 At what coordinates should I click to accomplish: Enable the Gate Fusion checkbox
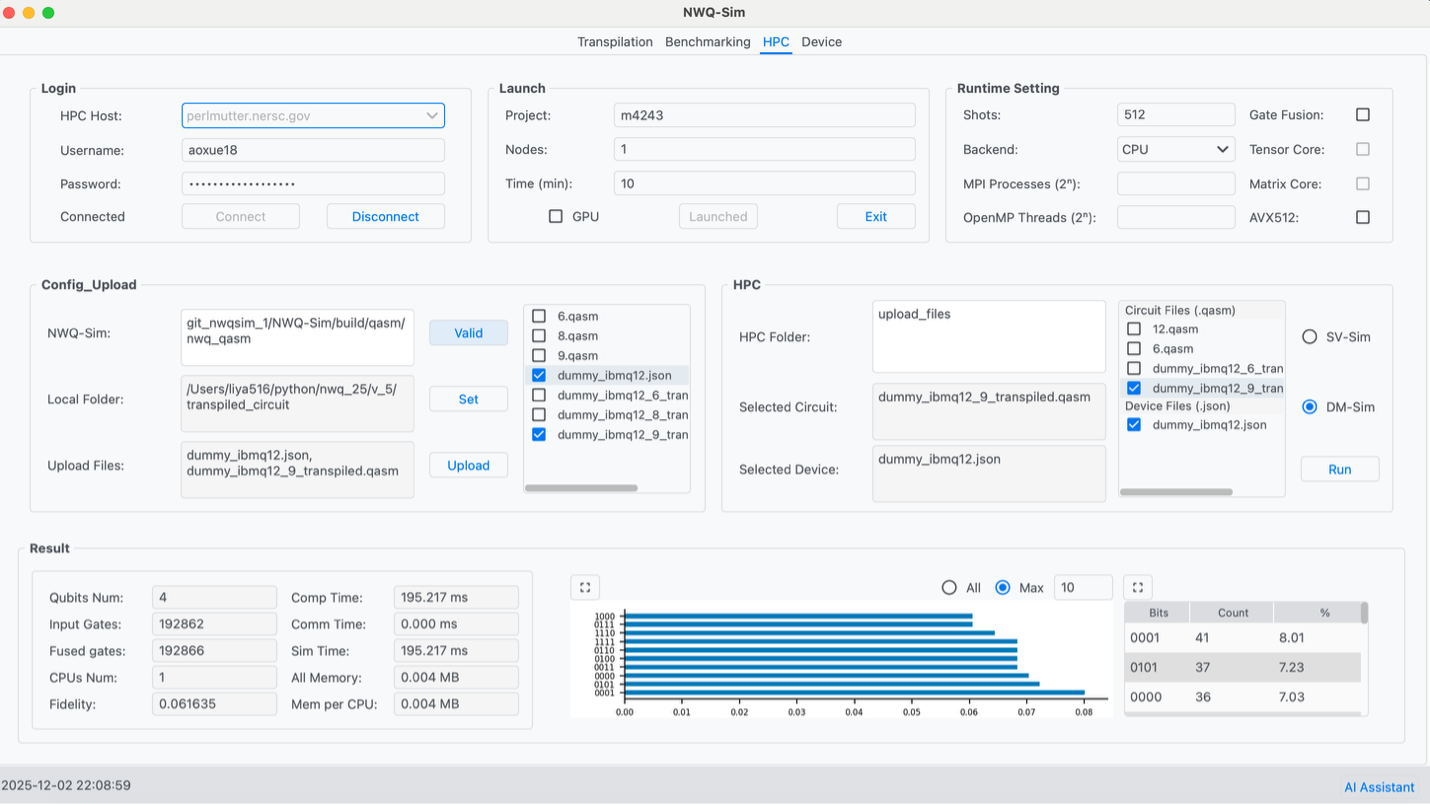pyautogui.click(x=1362, y=115)
